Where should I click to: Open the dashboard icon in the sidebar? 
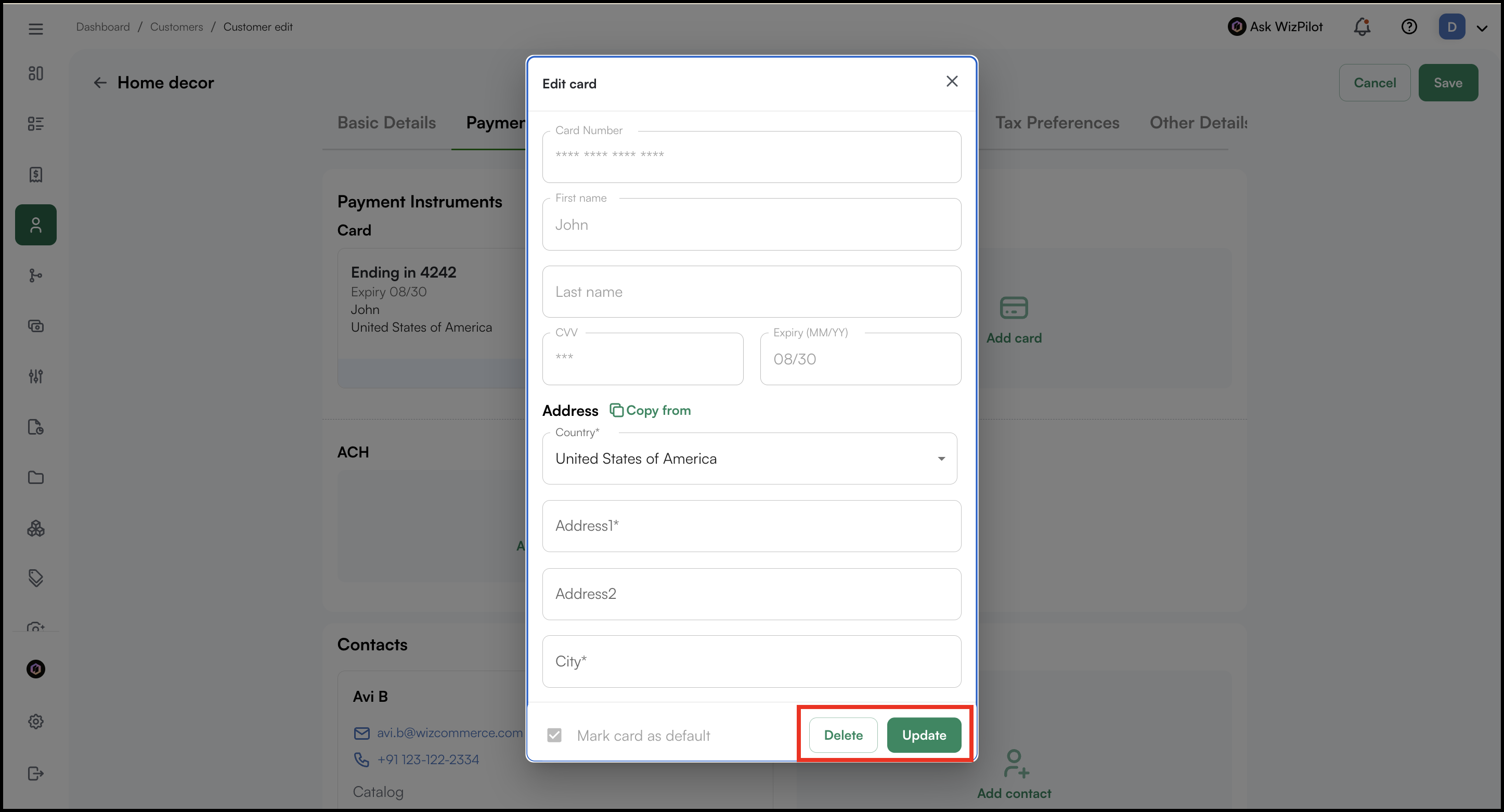[x=35, y=73]
